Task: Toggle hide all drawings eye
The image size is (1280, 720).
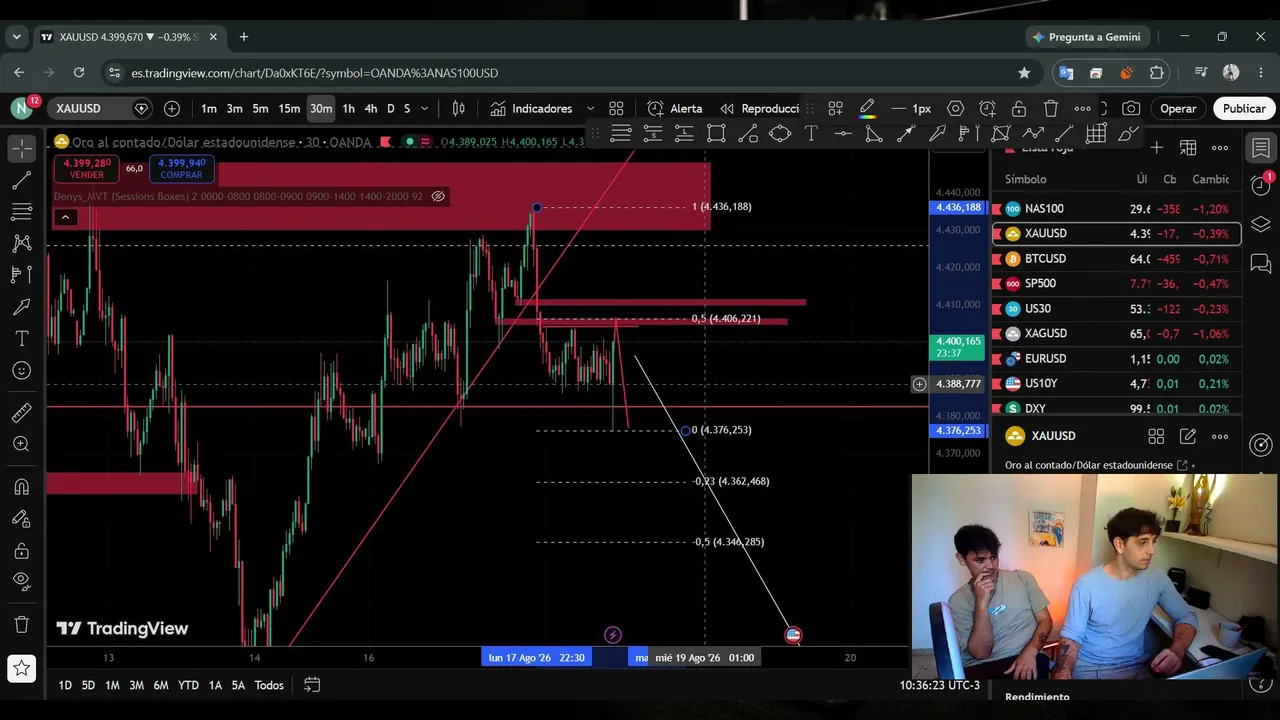Action: point(21,581)
